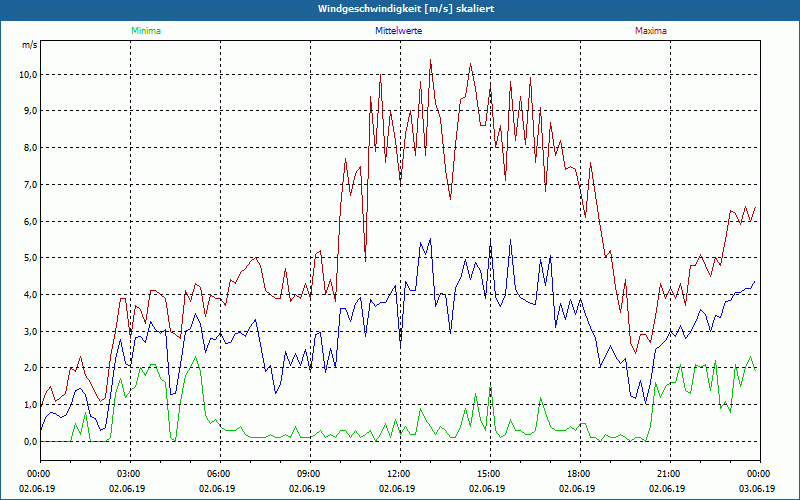Click the '2,0' y-axis value
This screenshot has width=800, height=500.
pos(31,368)
